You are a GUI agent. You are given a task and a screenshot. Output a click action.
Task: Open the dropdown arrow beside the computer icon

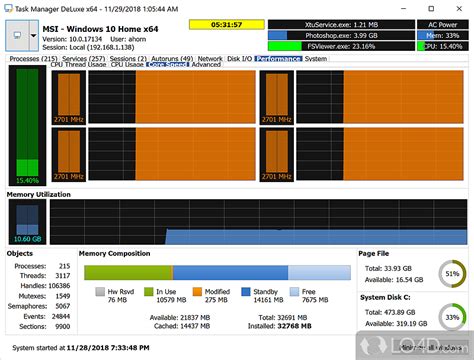(34, 35)
